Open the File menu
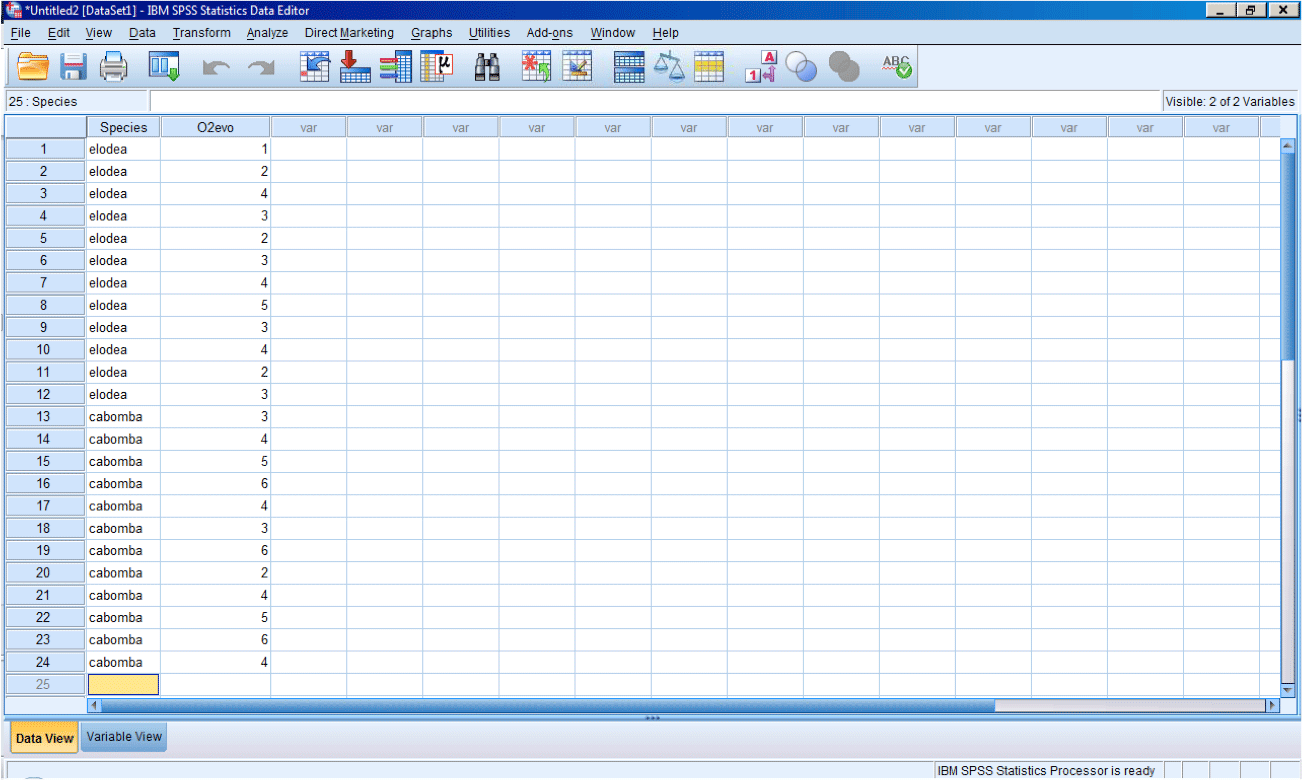 coord(20,33)
